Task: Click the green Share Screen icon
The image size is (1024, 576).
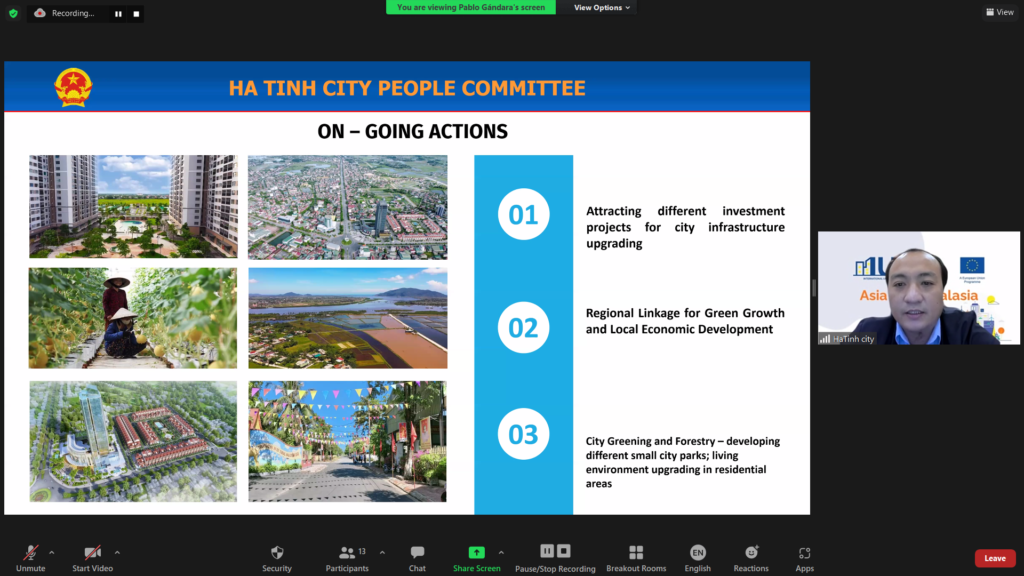Action: [x=476, y=552]
